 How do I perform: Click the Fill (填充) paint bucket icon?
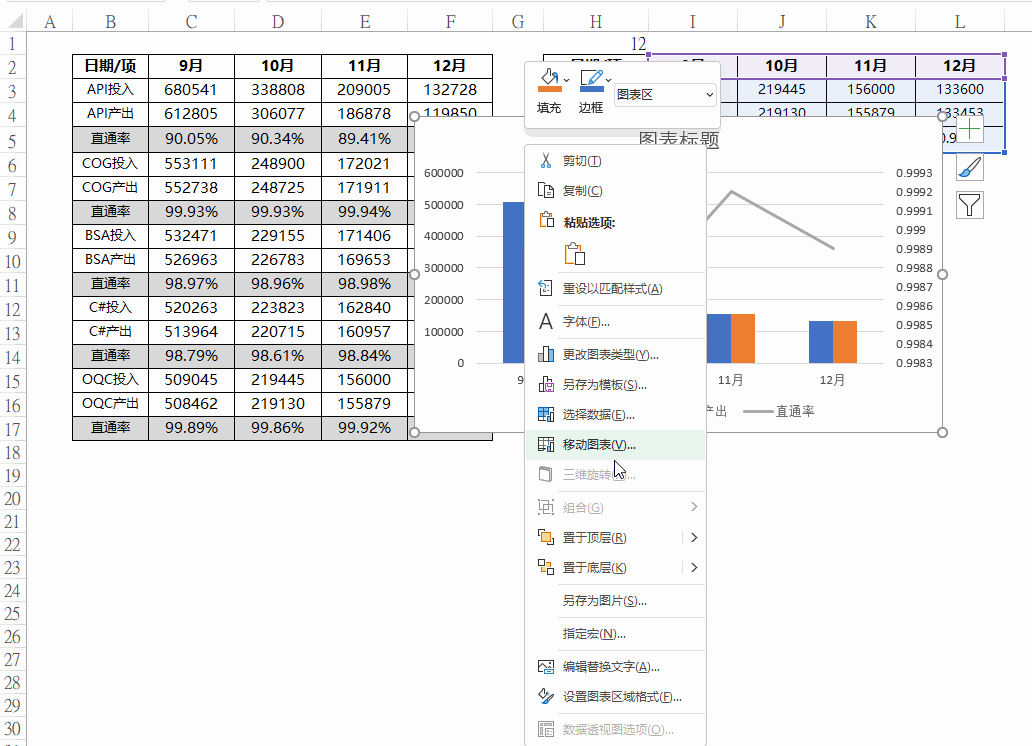(x=549, y=80)
